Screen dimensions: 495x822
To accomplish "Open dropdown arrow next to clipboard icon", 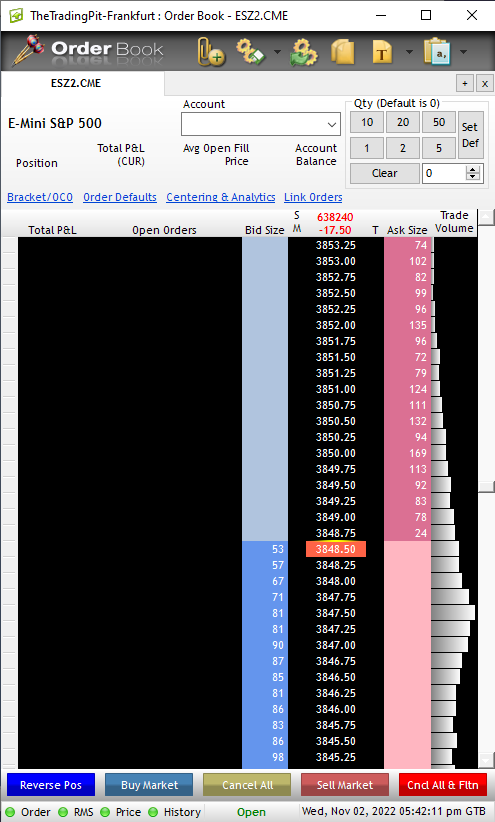I will click(x=463, y=52).
